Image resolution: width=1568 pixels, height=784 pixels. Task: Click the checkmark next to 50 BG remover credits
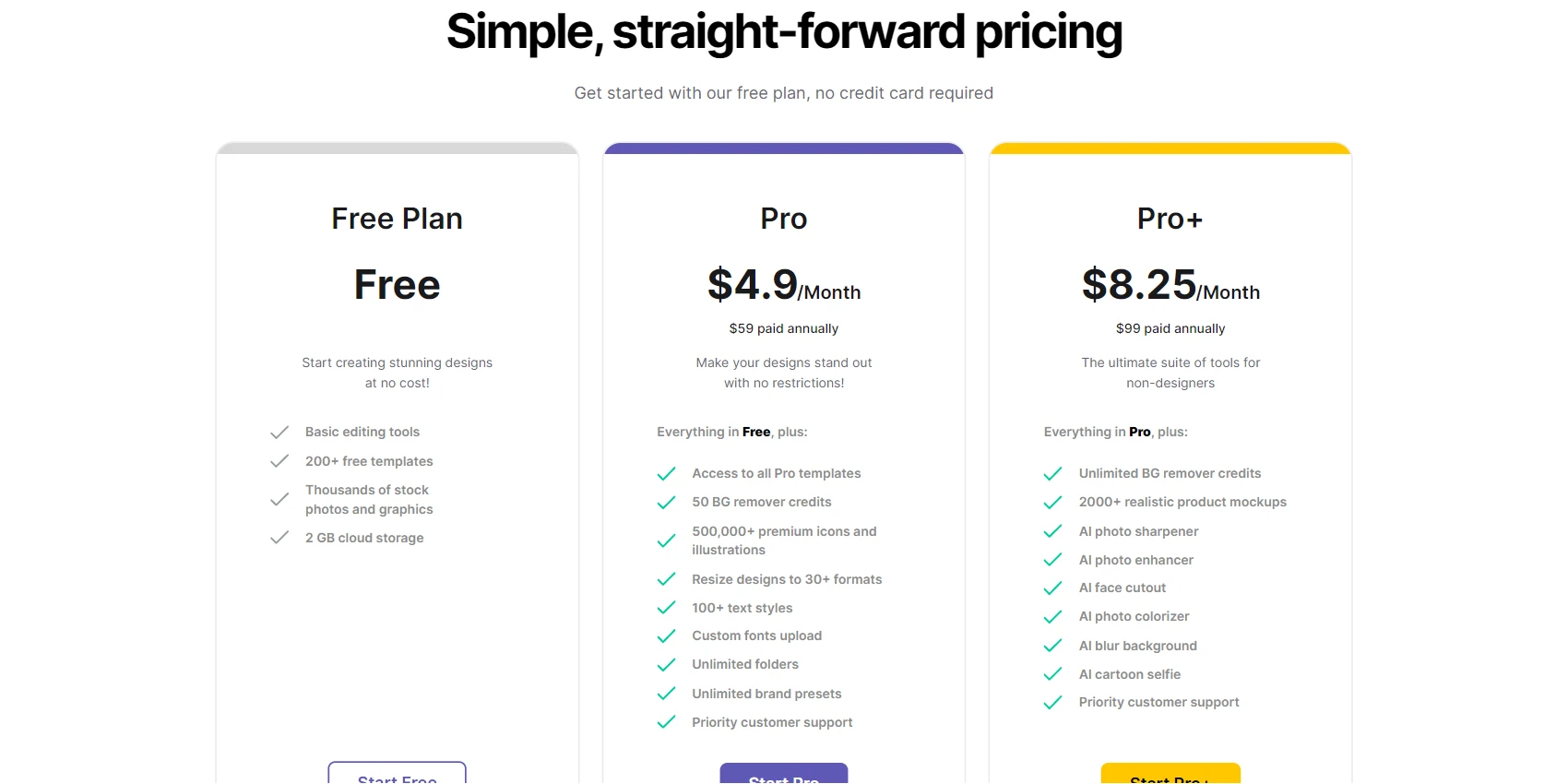(666, 502)
